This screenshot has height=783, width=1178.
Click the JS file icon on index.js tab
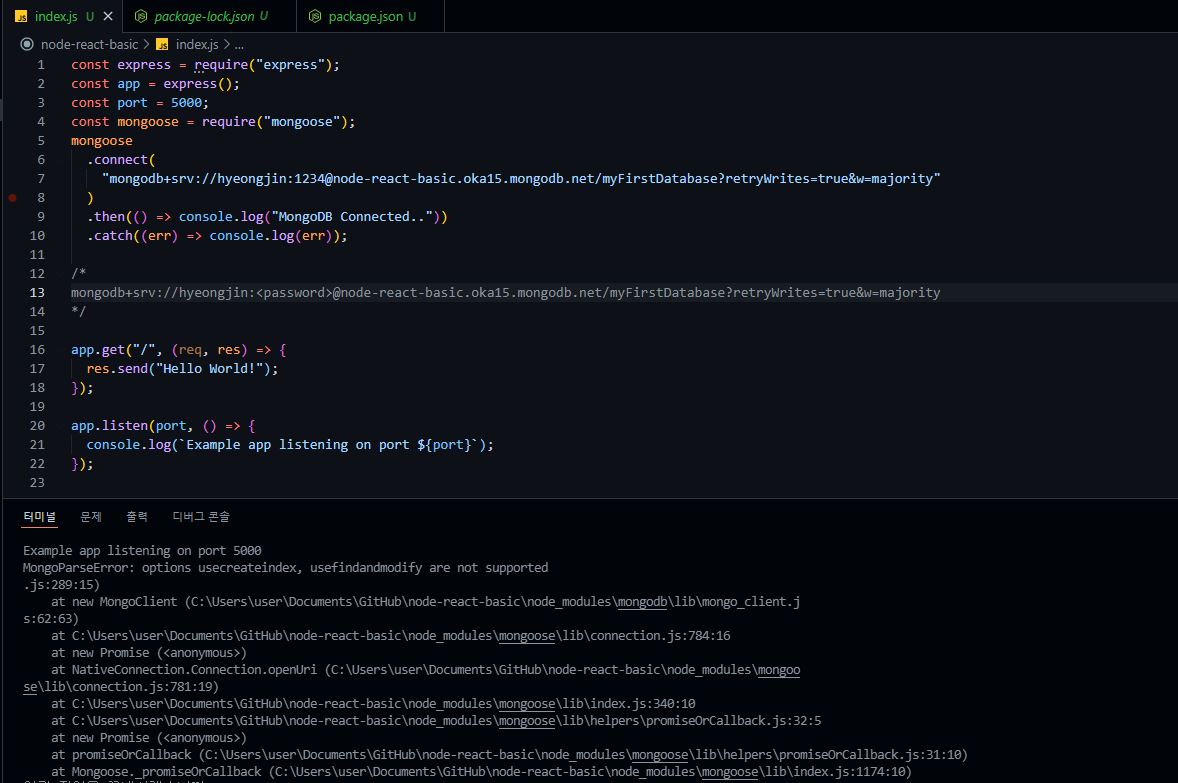pyautogui.click(x=21, y=17)
